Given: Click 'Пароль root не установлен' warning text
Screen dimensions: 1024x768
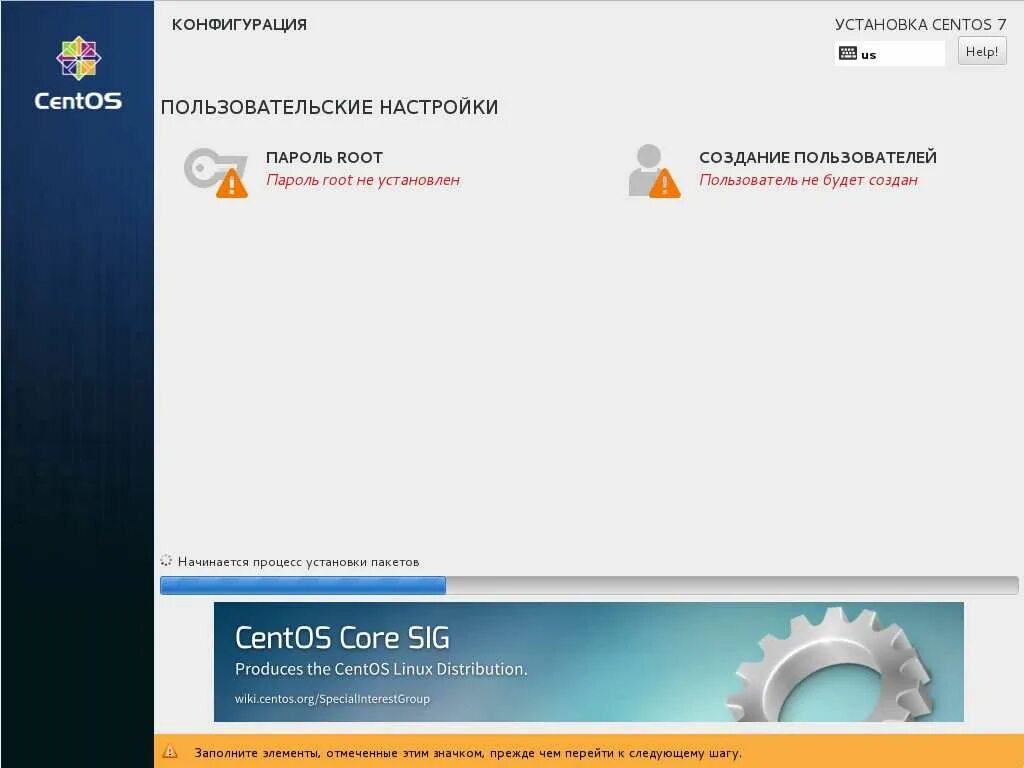Looking at the screenshot, I should [x=363, y=180].
